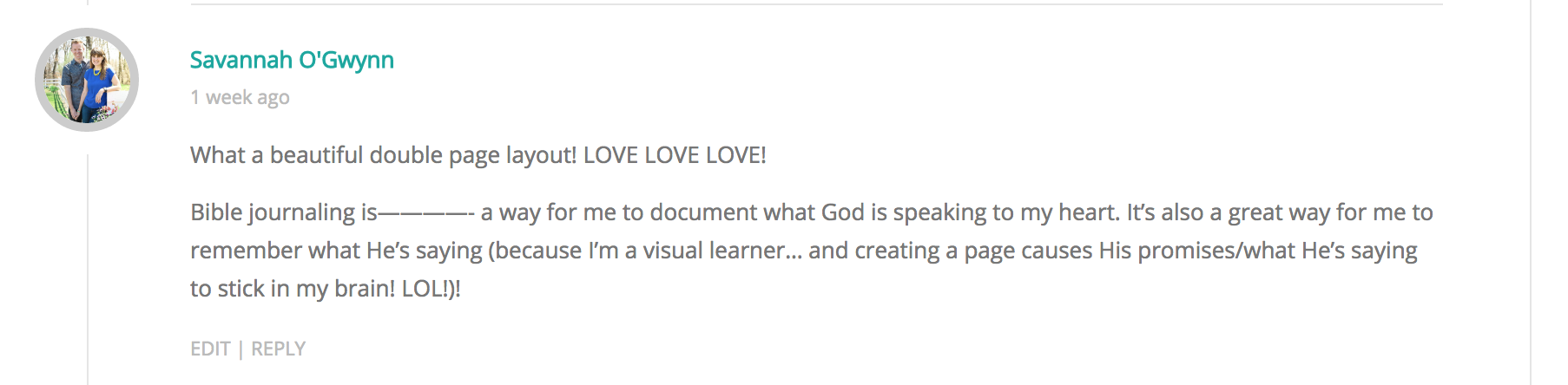Click the "What a beautiful double page layout!" sentence
Screen dimensions: 1568x385
coord(383,155)
